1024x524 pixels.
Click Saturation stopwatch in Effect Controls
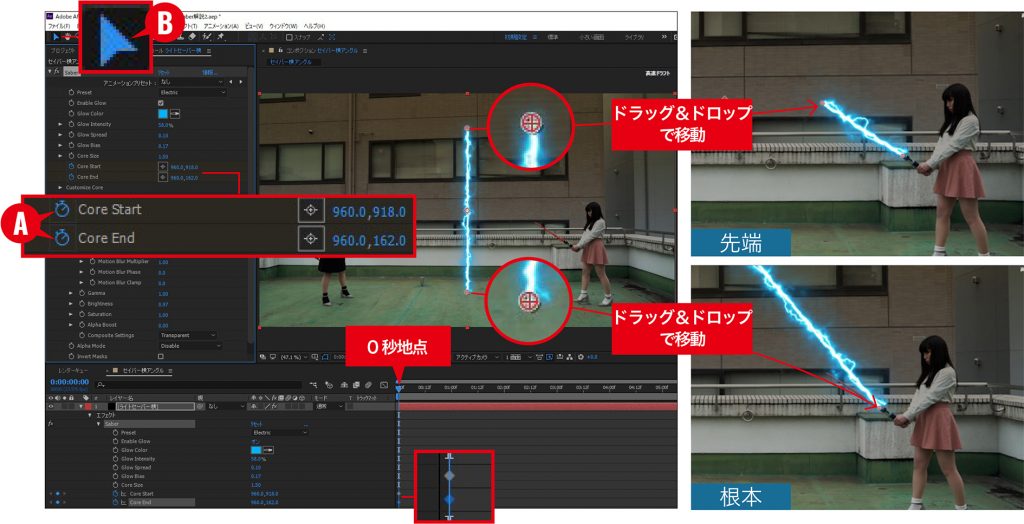point(82,314)
